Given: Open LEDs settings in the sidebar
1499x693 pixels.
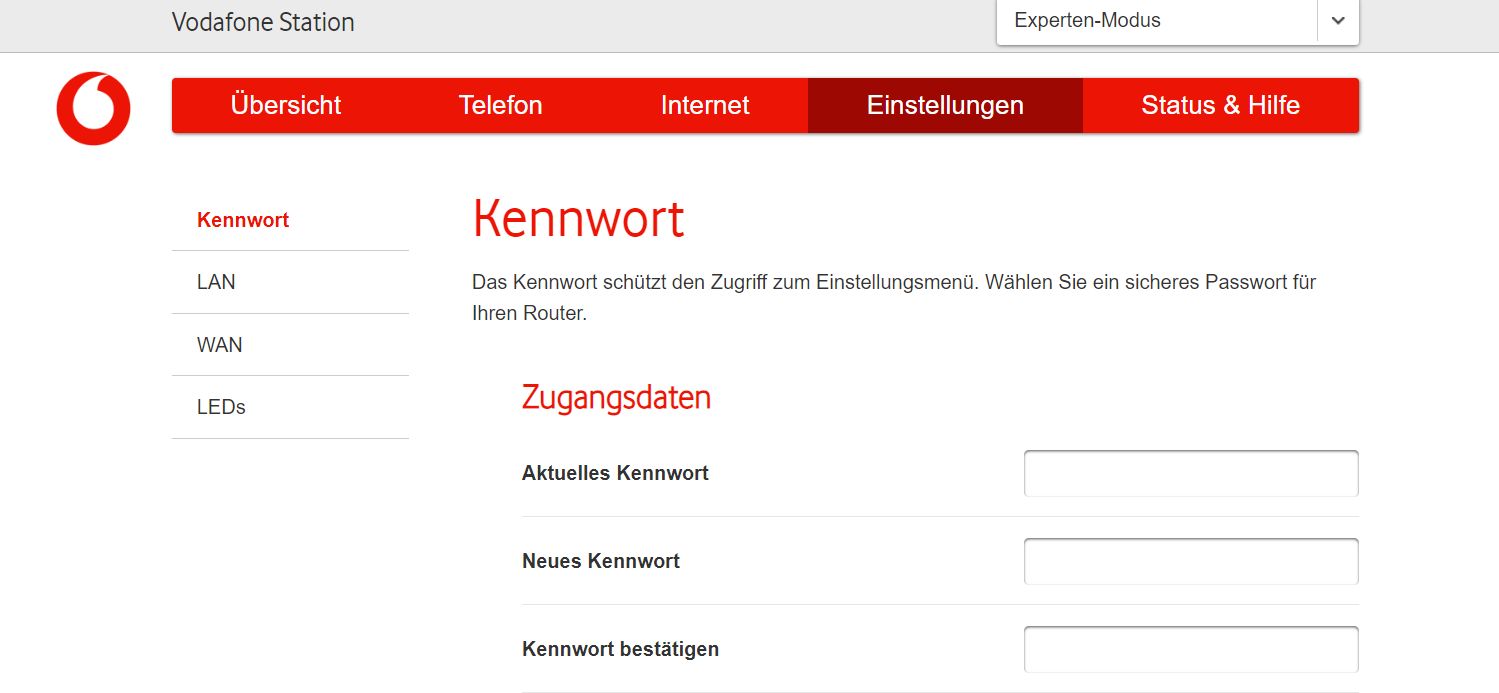Looking at the screenshot, I should (290, 407).
